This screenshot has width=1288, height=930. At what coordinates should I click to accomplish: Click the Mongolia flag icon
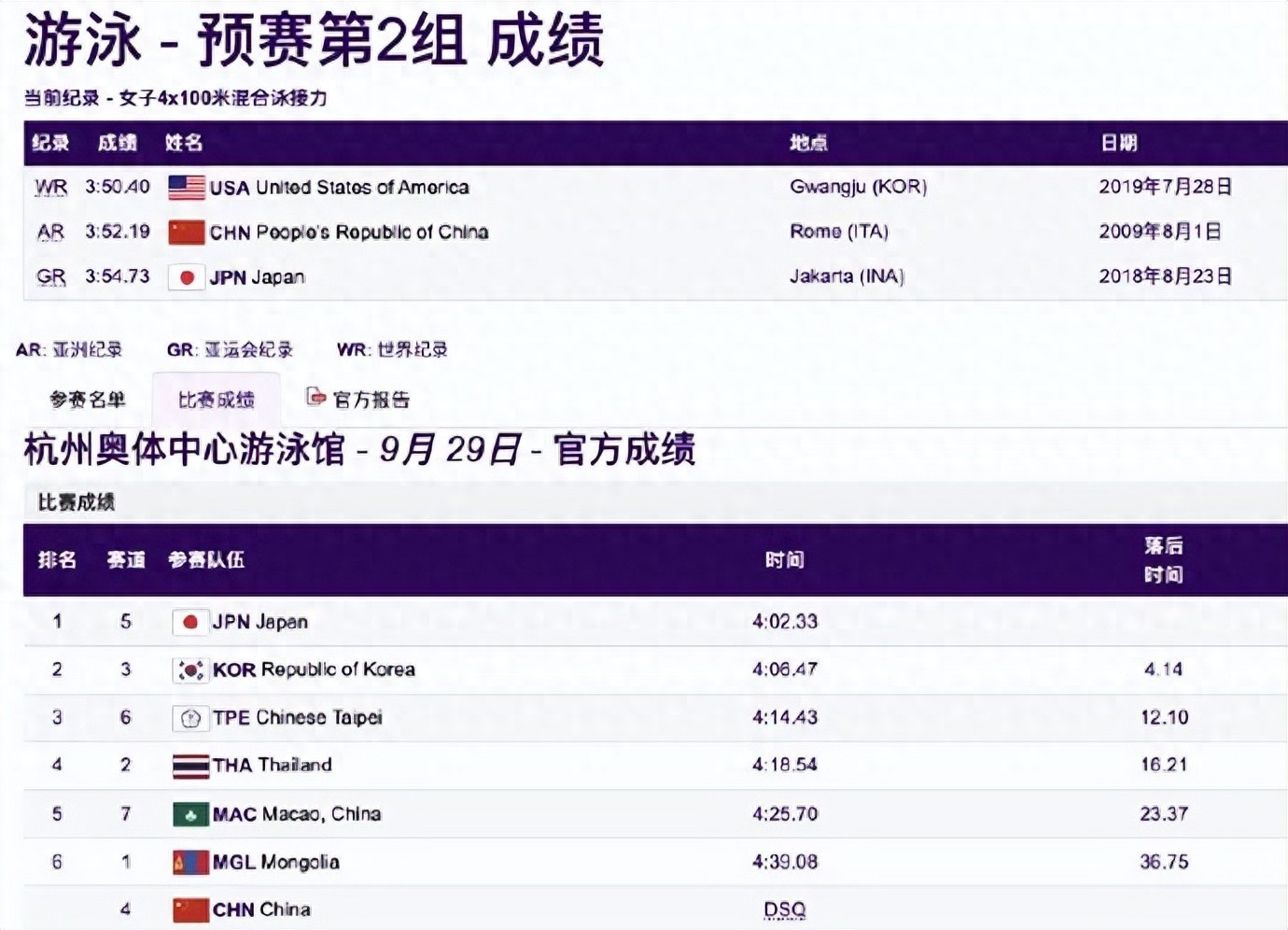(190, 863)
